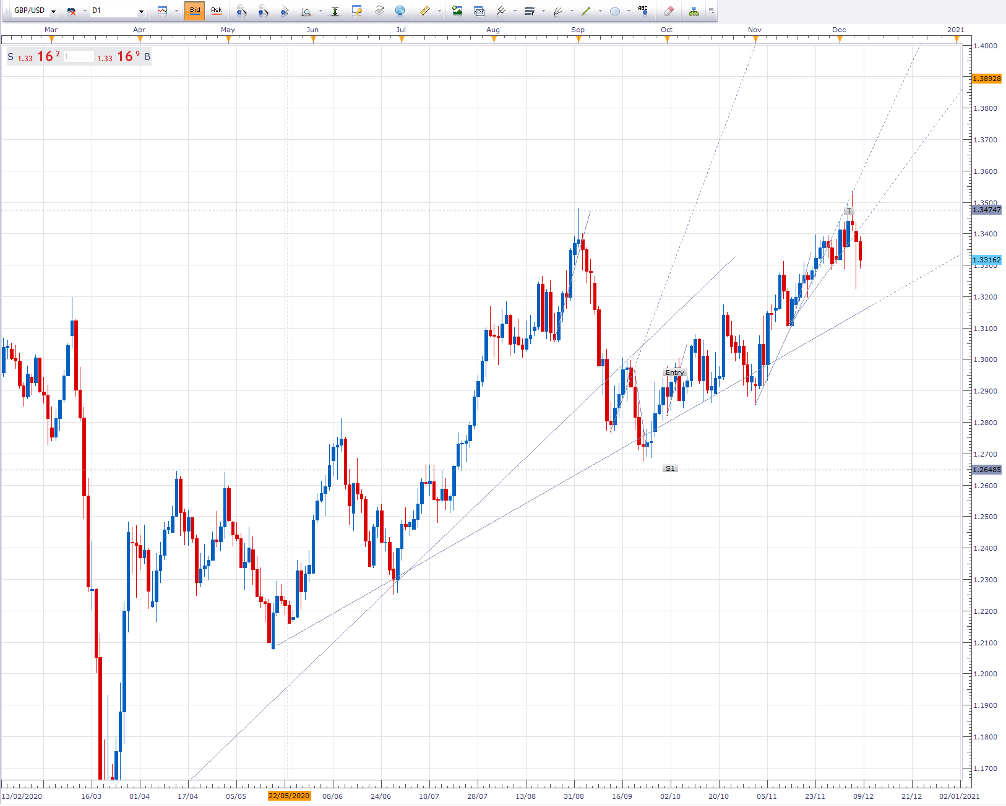
Task: Click the zoom-area magnifier icon
Action: (x=307, y=11)
